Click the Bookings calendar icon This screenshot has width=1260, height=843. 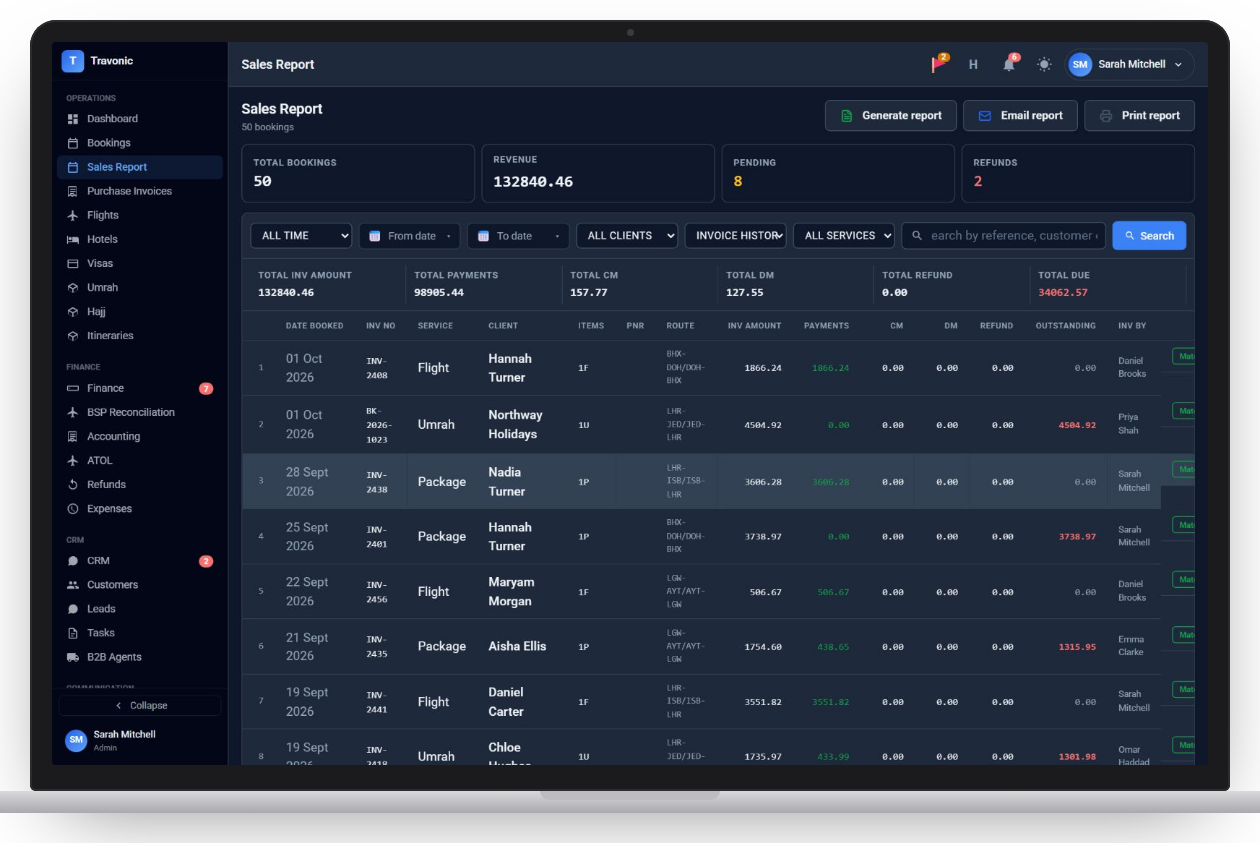(73, 143)
